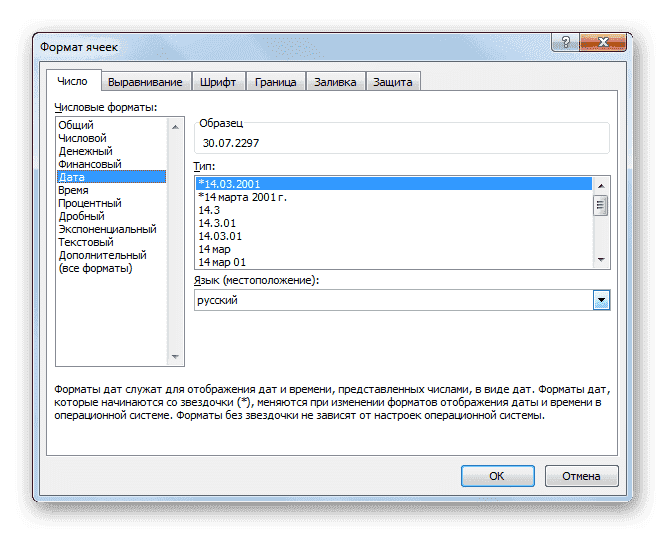This screenshot has height=535, width=666.
Task: Pick the 14.03.01 date type
Action: coord(394,236)
